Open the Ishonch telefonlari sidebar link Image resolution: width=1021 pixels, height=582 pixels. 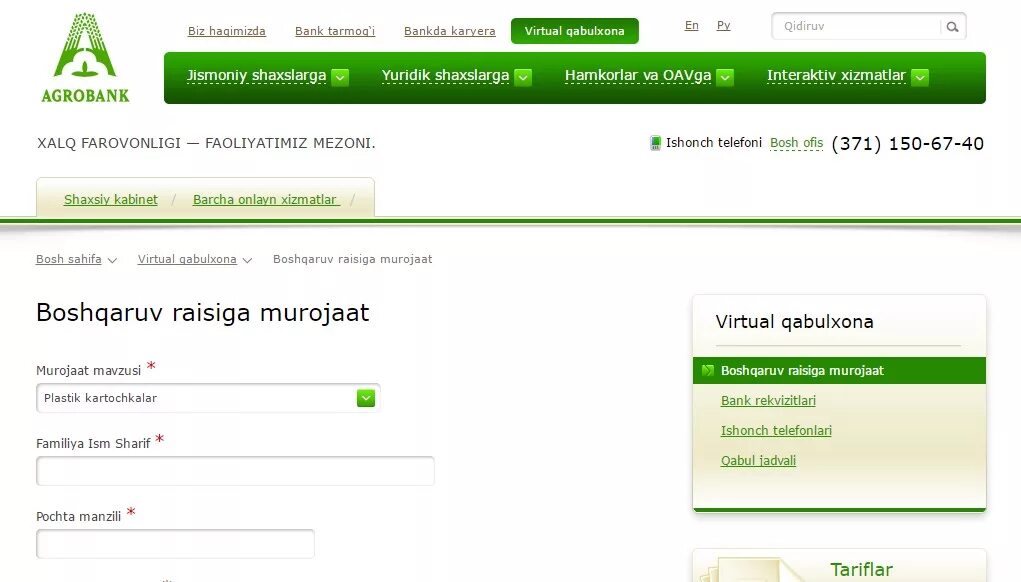pos(776,431)
